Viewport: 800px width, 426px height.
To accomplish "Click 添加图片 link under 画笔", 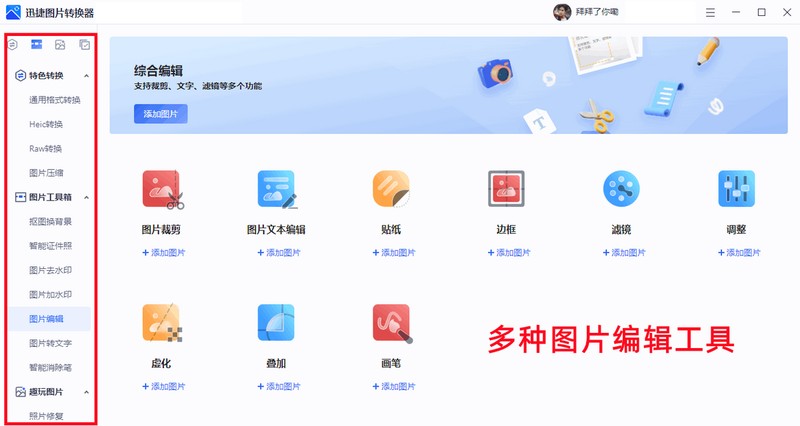I will (x=394, y=387).
